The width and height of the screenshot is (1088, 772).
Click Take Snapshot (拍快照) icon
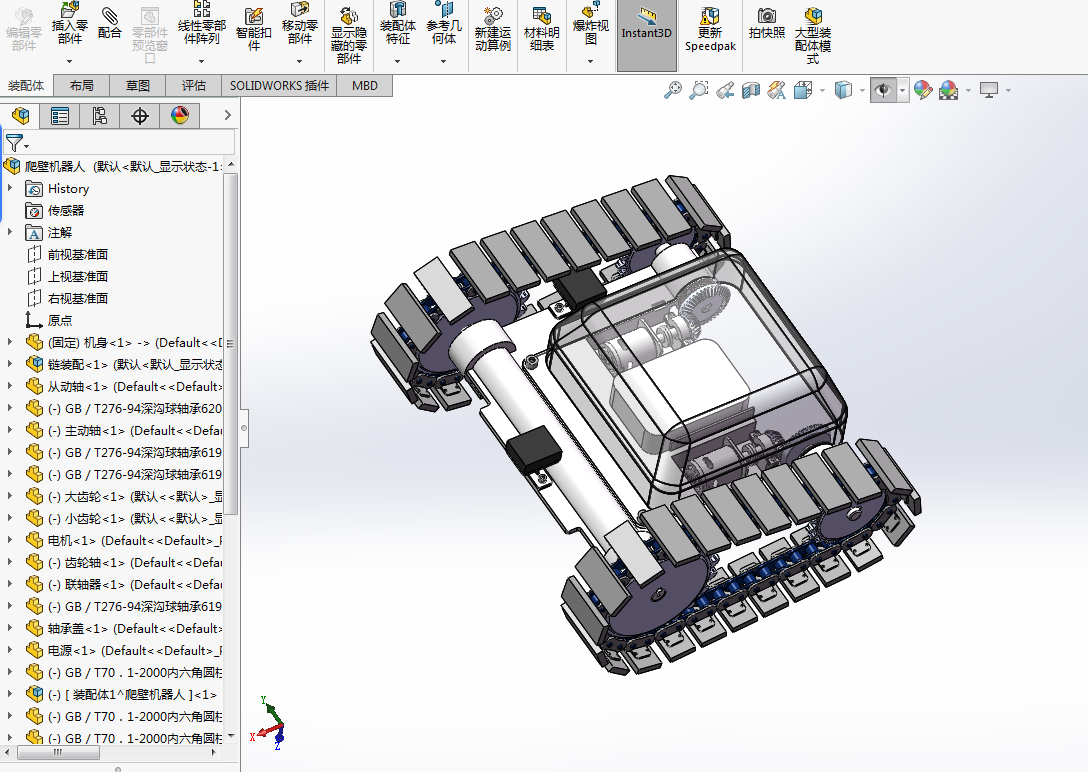coord(767,24)
